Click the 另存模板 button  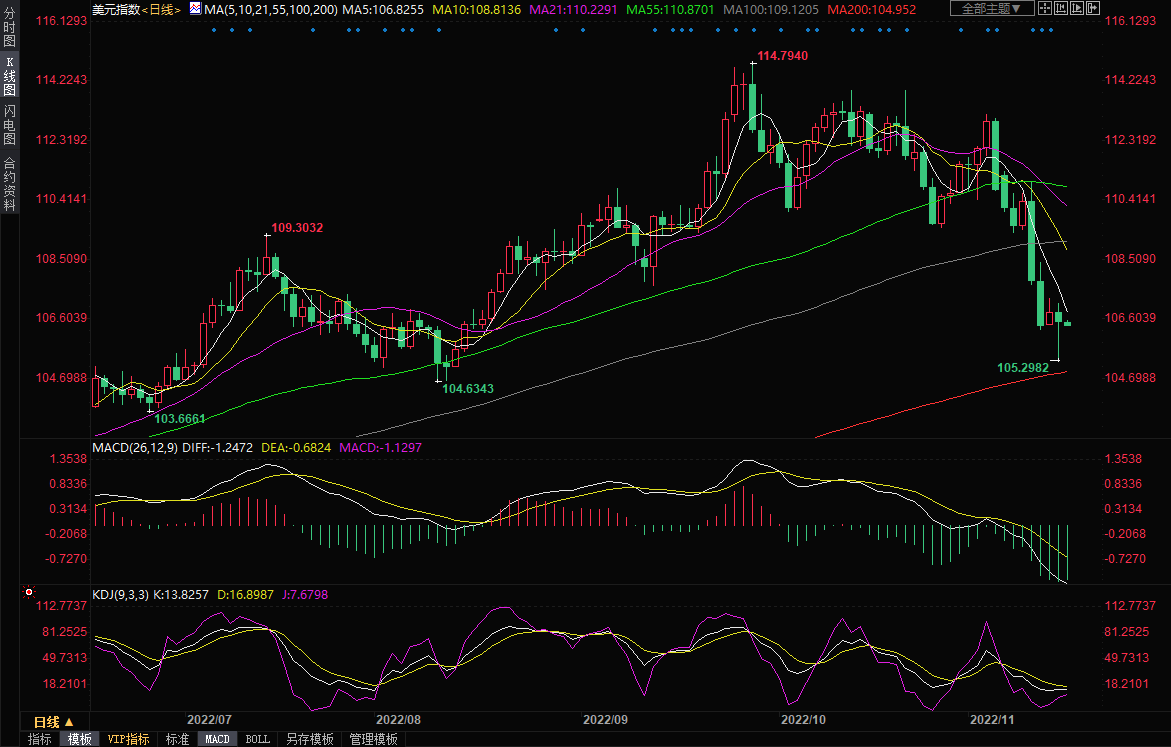tap(309, 739)
